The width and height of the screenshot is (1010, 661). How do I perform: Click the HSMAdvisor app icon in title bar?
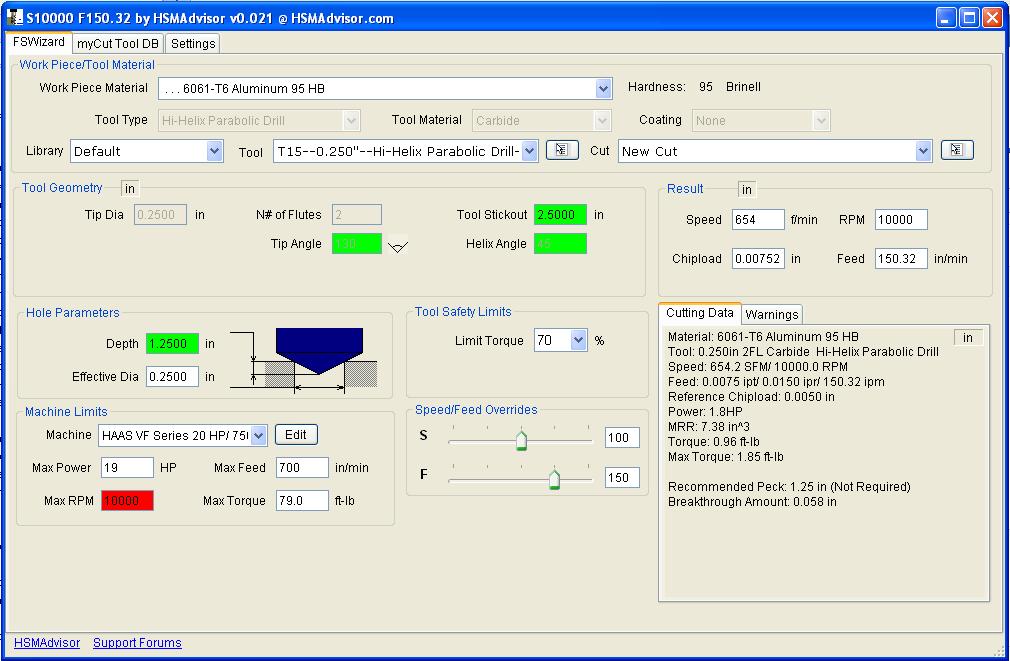(x=14, y=18)
